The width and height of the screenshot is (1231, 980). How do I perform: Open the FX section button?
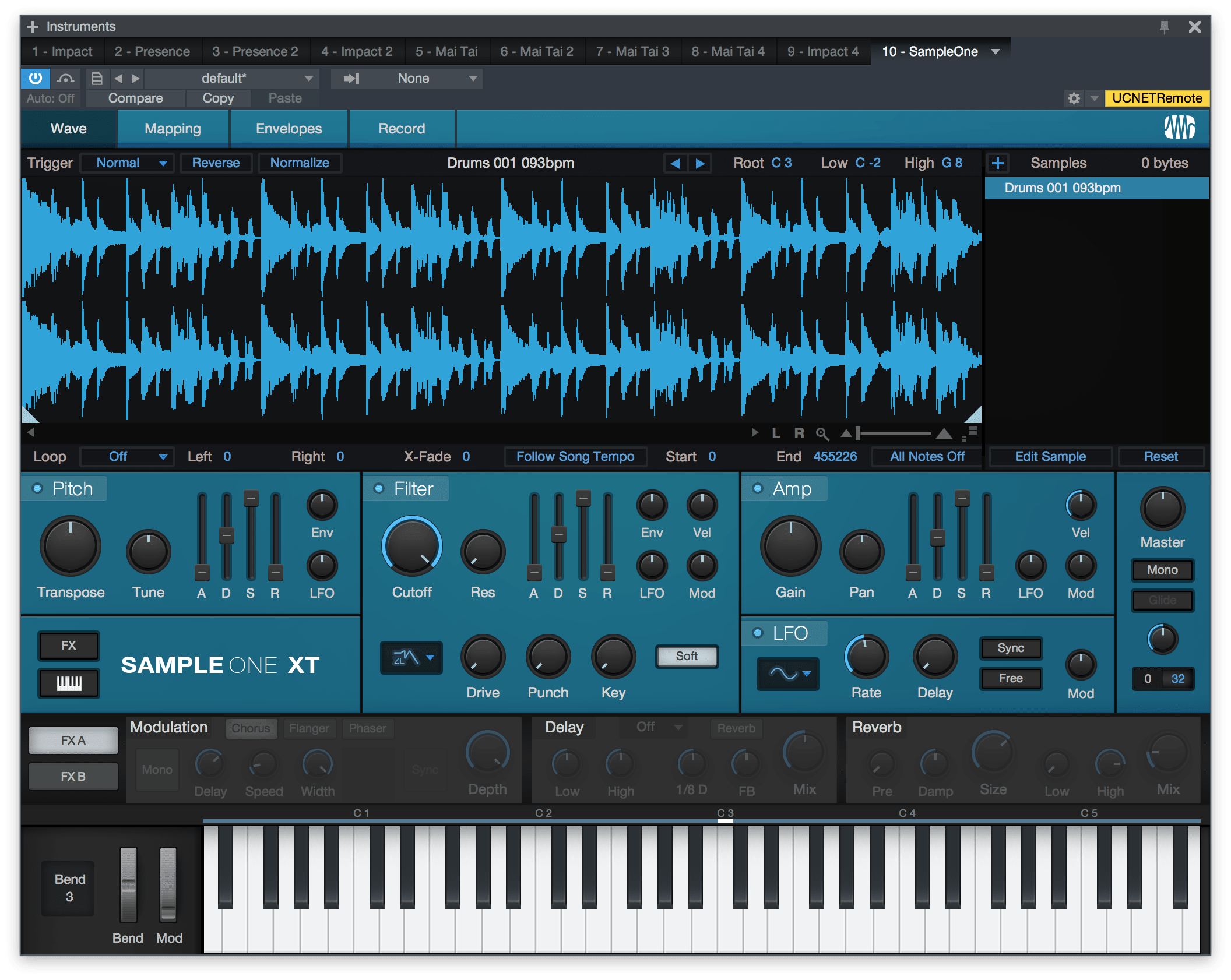(x=69, y=646)
